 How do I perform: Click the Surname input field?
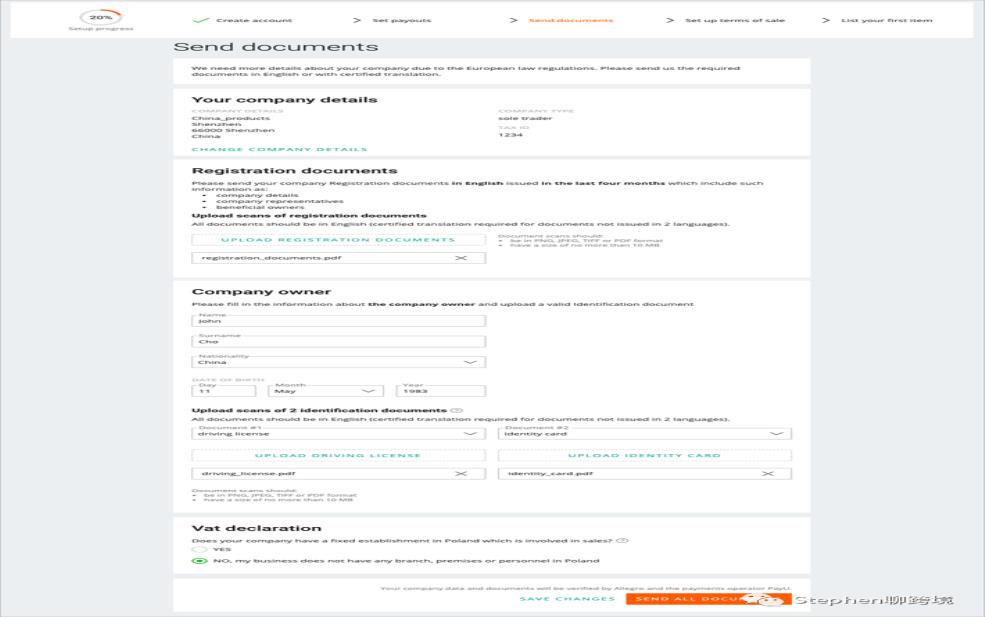coord(339,341)
